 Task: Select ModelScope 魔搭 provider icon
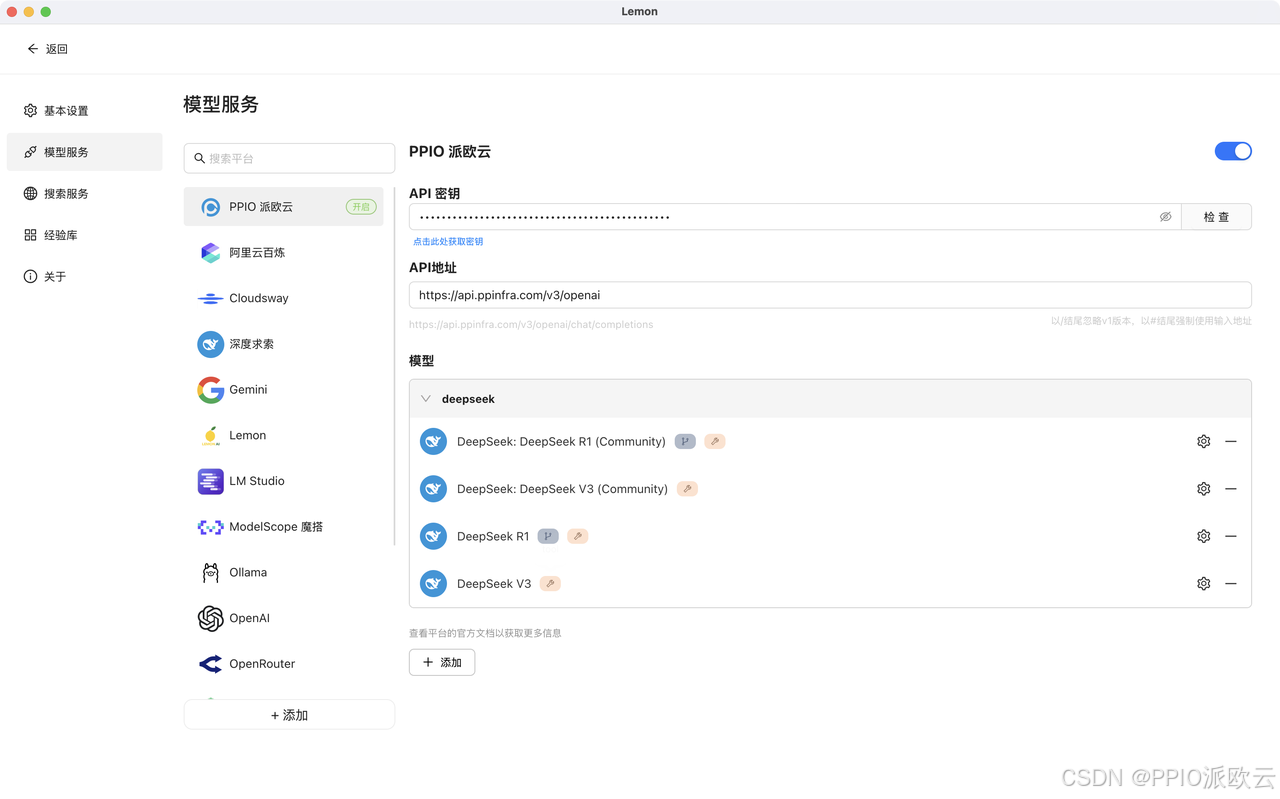(x=210, y=527)
